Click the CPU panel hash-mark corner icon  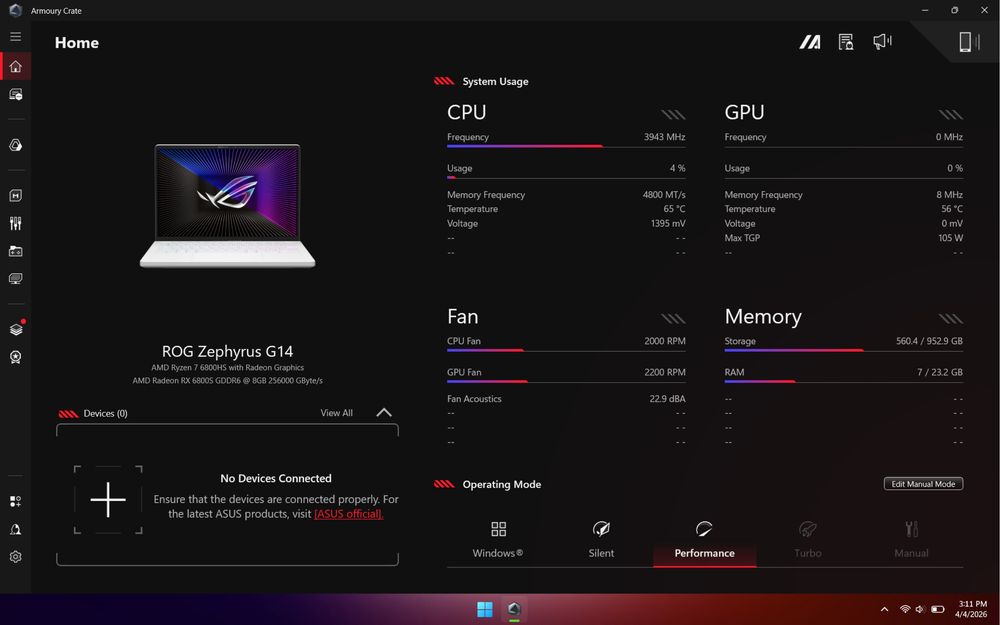(x=673, y=115)
